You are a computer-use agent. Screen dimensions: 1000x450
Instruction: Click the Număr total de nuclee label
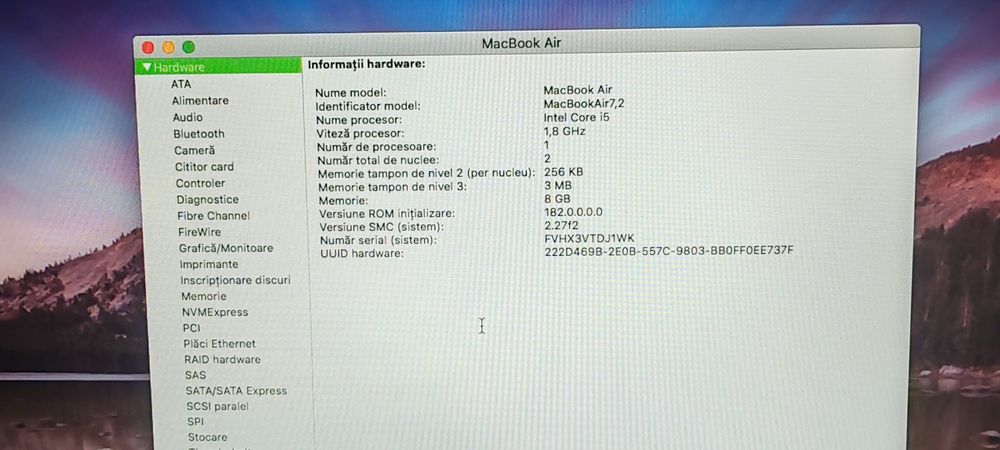click(x=378, y=160)
